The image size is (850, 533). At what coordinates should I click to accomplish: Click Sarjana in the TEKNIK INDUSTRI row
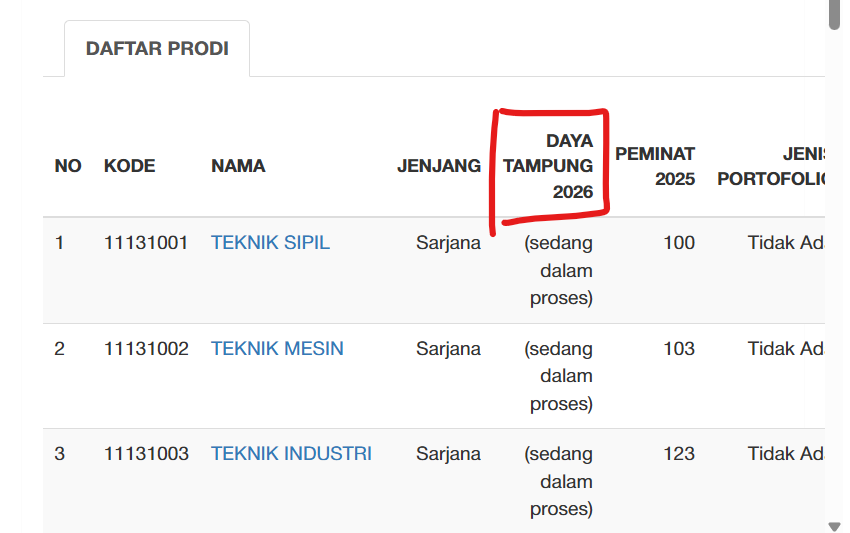pos(448,453)
